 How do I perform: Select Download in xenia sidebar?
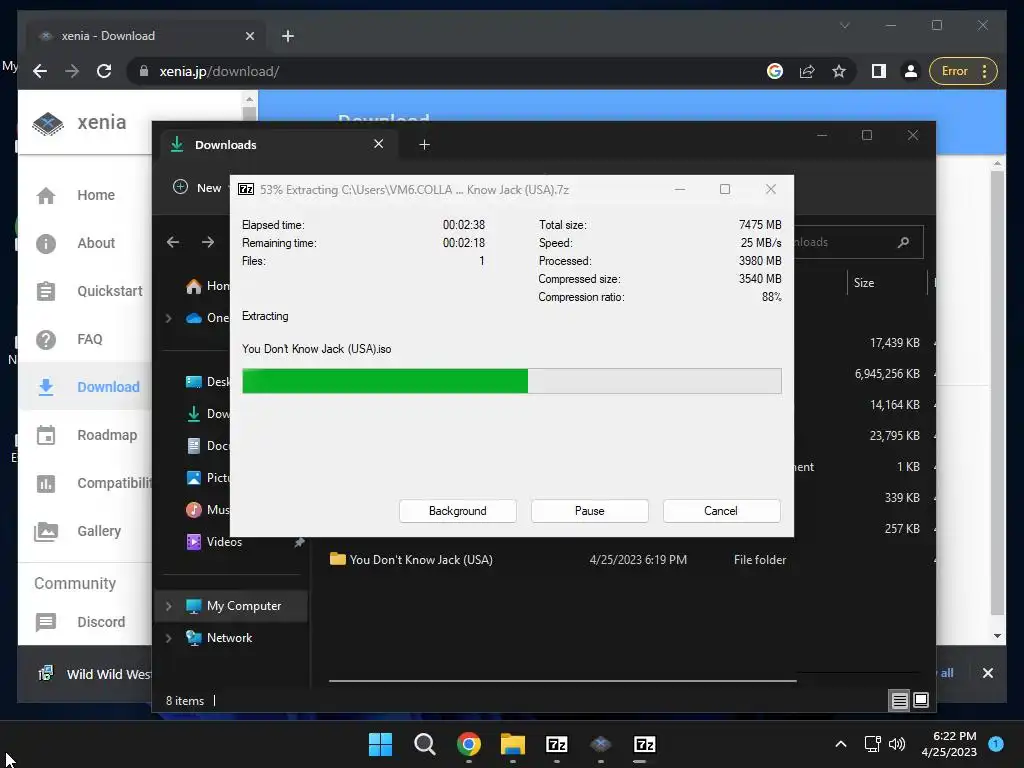(86, 387)
